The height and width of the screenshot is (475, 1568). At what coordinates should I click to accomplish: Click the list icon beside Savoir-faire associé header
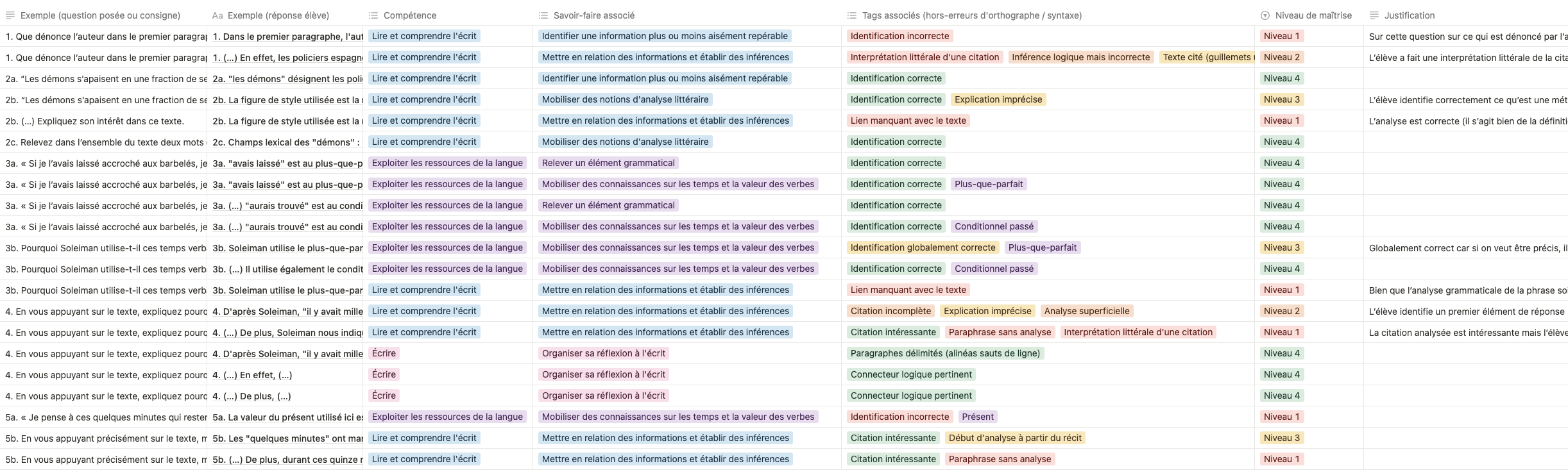pyautogui.click(x=543, y=15)
